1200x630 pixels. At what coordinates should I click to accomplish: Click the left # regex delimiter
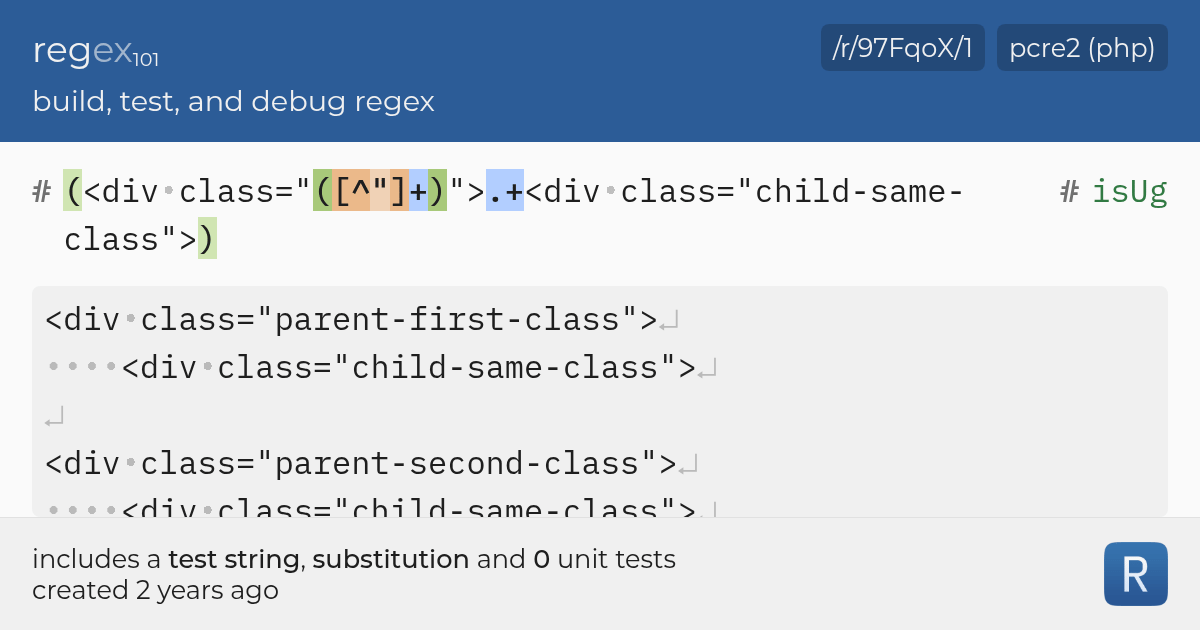coord(40,191)
